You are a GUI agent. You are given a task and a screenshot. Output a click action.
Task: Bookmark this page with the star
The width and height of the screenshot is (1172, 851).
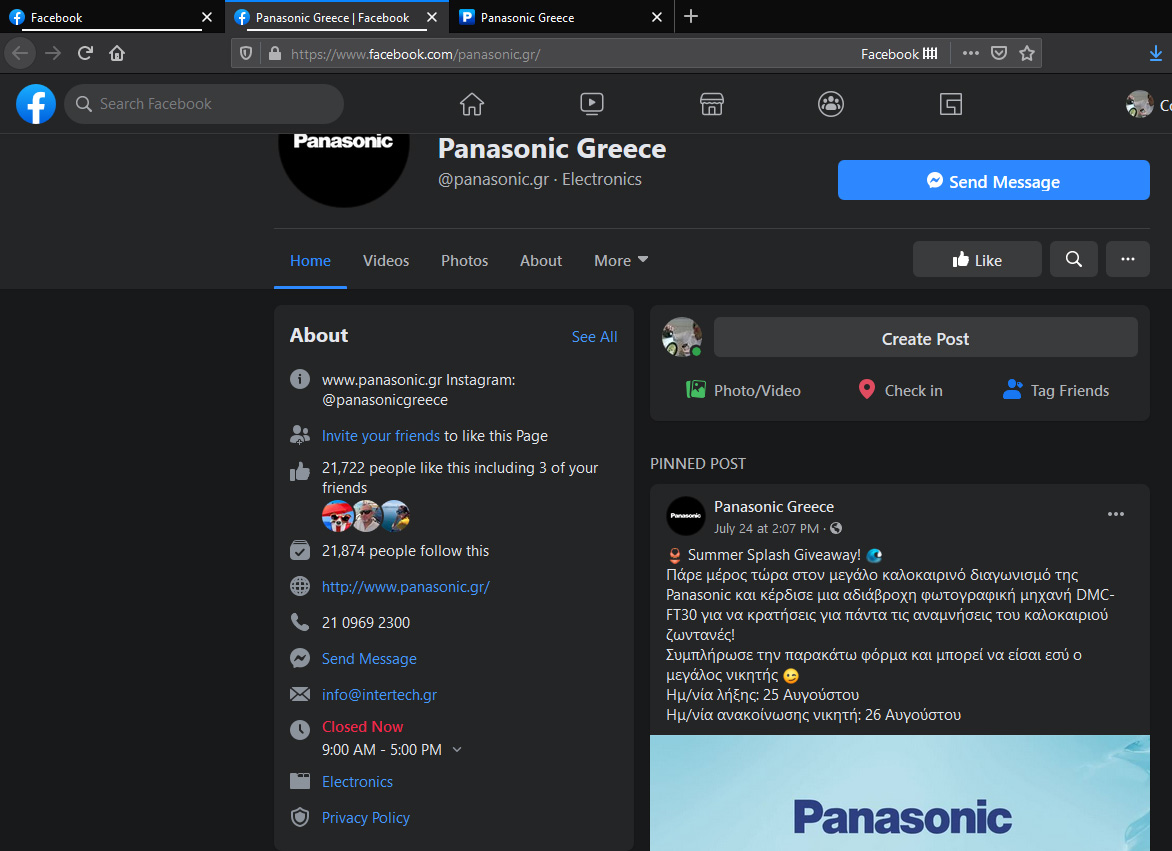(1027, 53)
